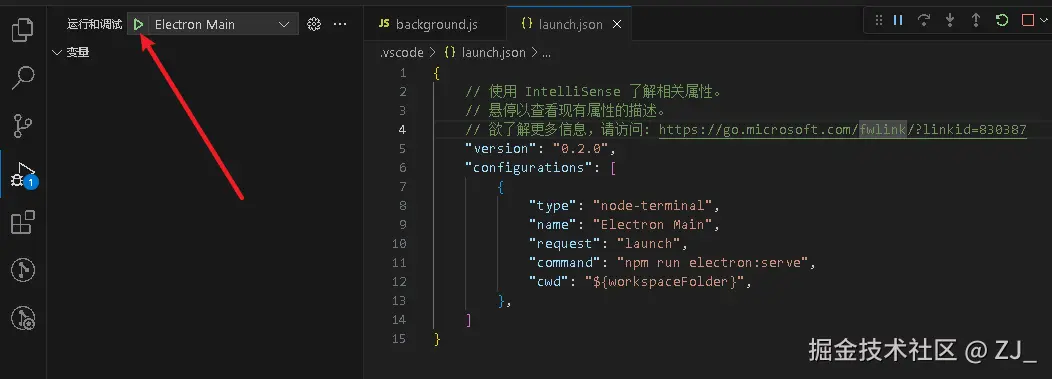Click the debug toolbar drag handle
This screenshot has width=1052, height=379.
[x=878, y=21]
